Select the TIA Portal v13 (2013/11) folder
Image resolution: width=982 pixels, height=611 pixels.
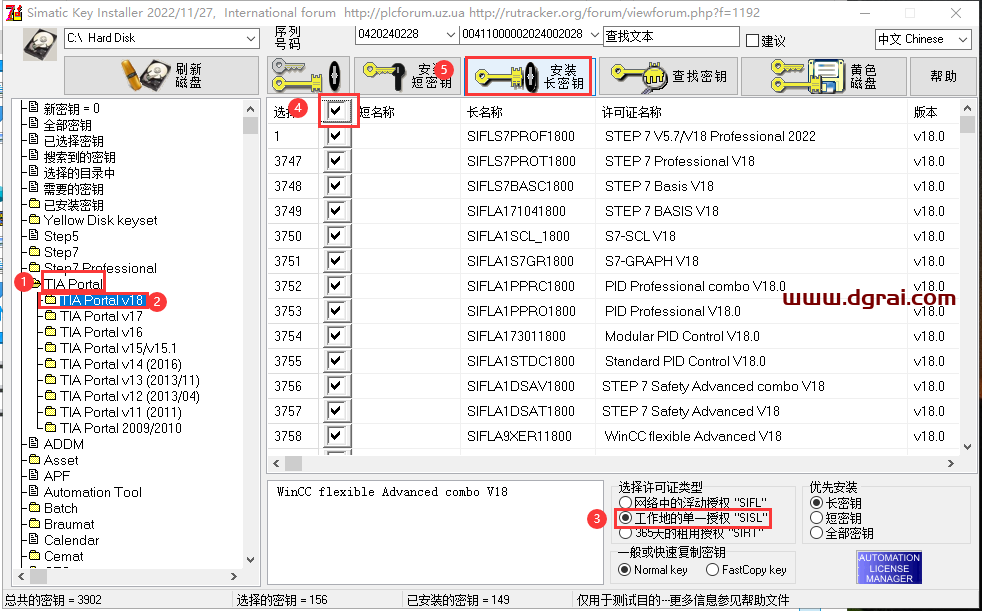(x=130, y=381)
